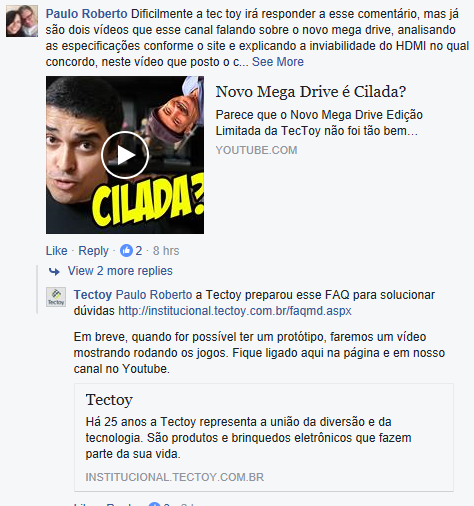
Task: Open the Tectoy link preview card title
Action: pyautogui.click(x=109, y=400)
